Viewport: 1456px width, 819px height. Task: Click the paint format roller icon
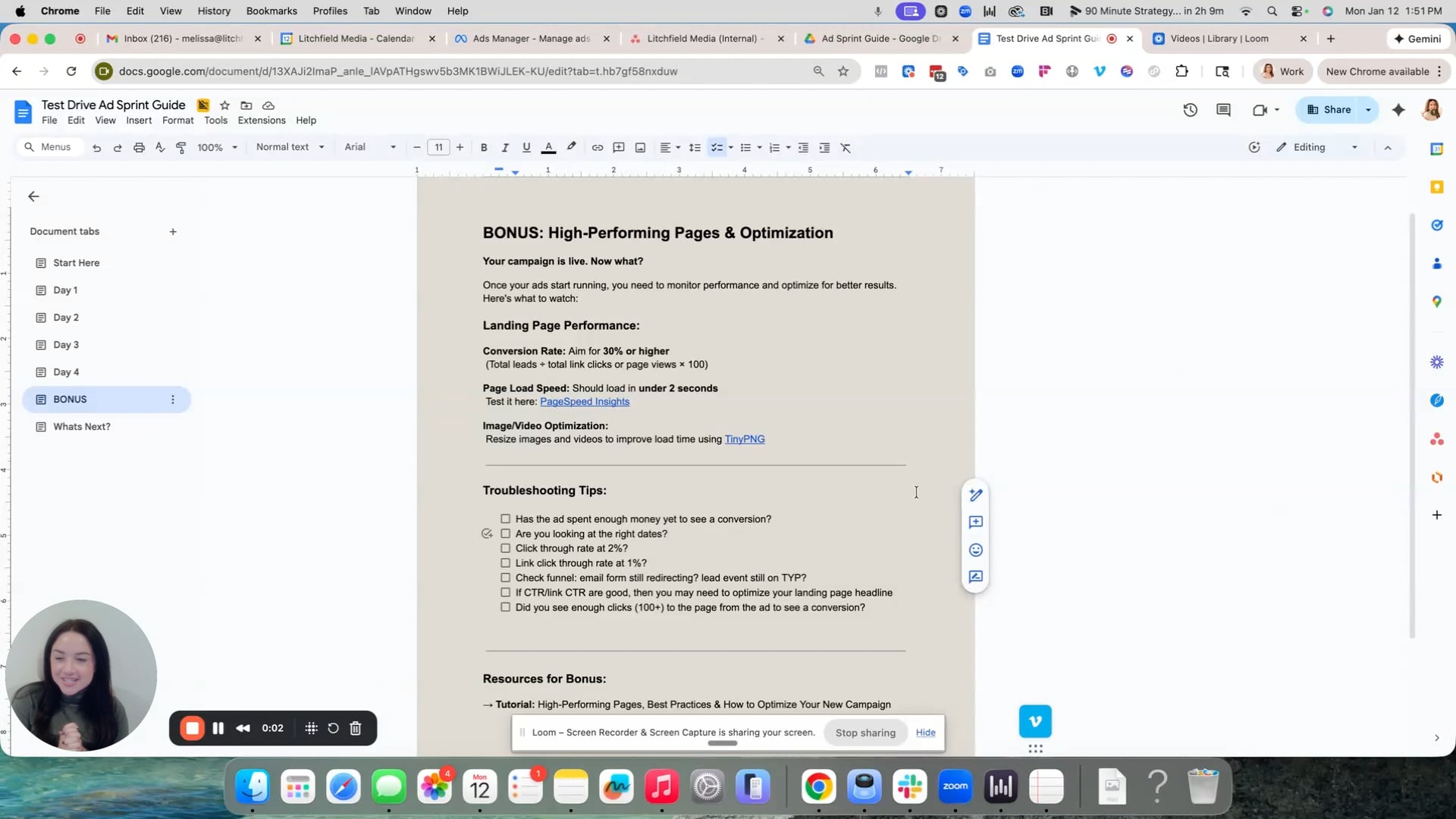tap(181, 148)
